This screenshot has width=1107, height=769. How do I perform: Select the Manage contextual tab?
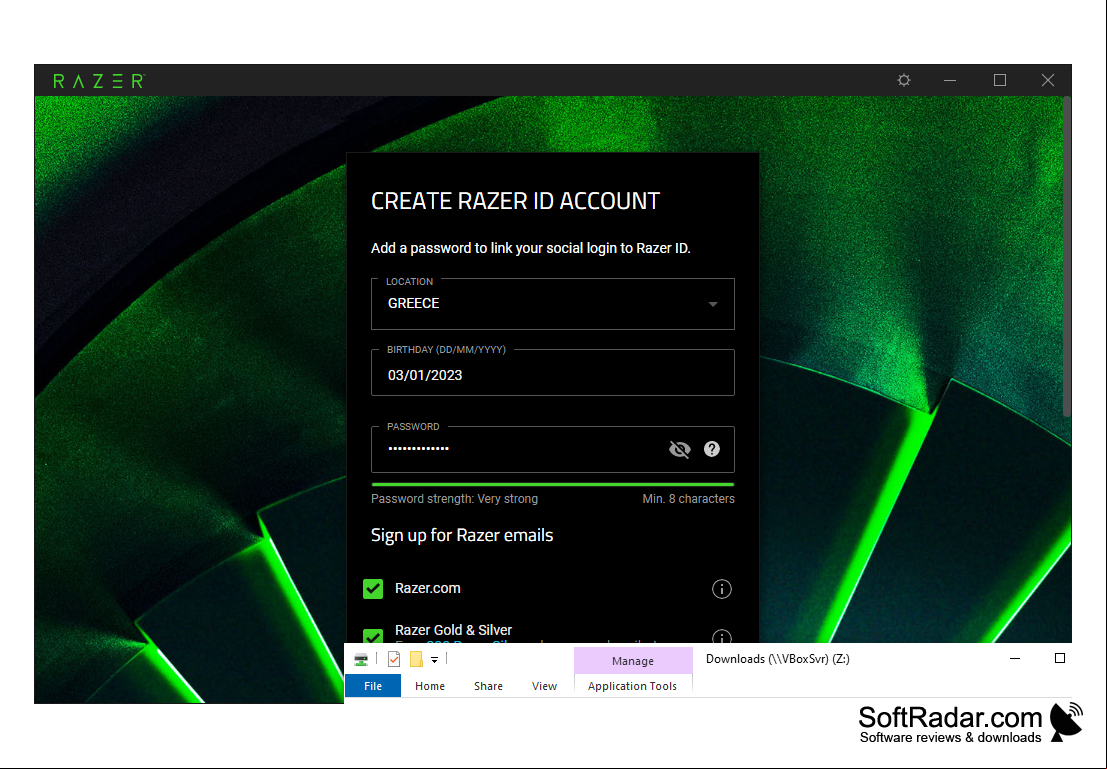tap(633, 661)
